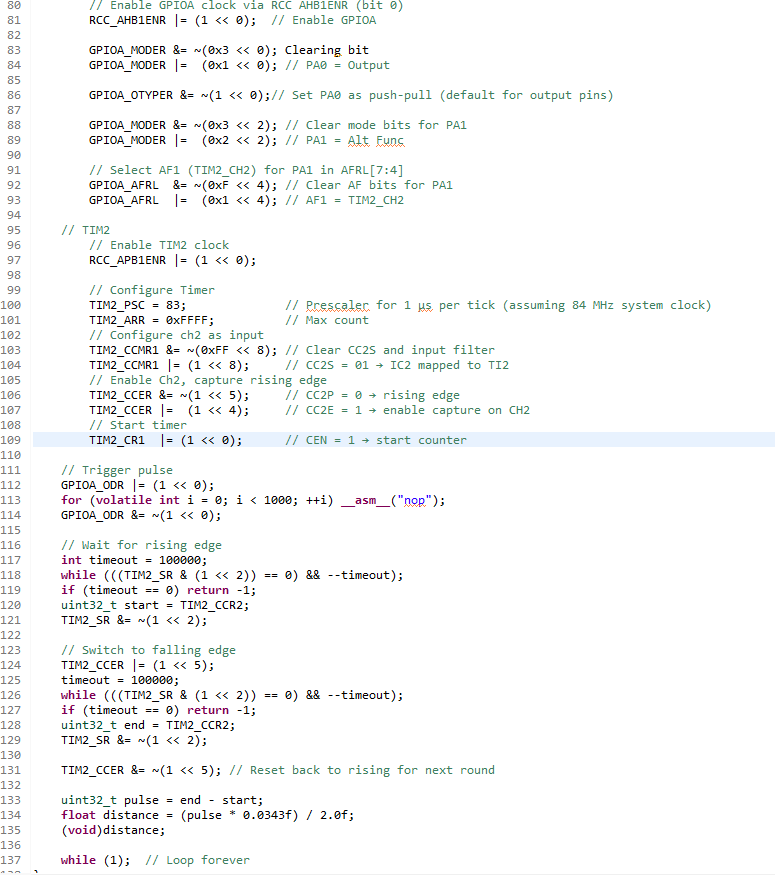
Task: Click the '// Select AF1 (TIM2_CH2)' comment line
Action: pyautogui.click(x=246, y=170)
